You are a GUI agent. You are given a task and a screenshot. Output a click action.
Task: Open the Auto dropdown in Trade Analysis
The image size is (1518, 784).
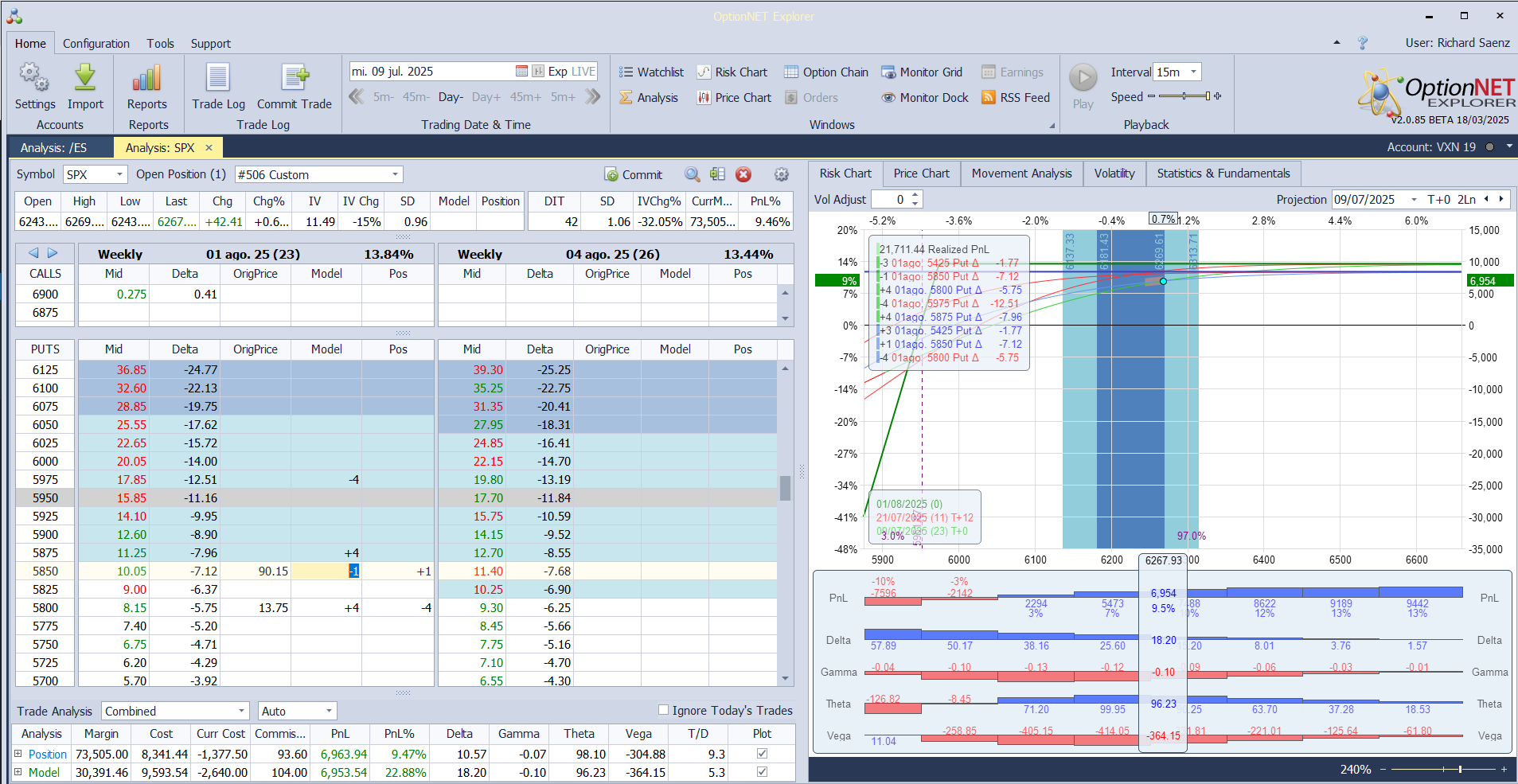[329, 711]
